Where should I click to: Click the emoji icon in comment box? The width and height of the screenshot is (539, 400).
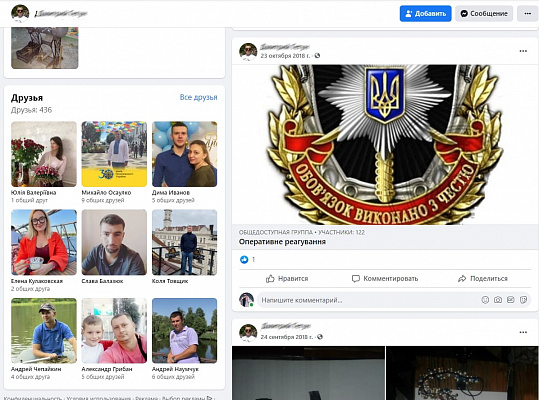[x=485, y=300]
